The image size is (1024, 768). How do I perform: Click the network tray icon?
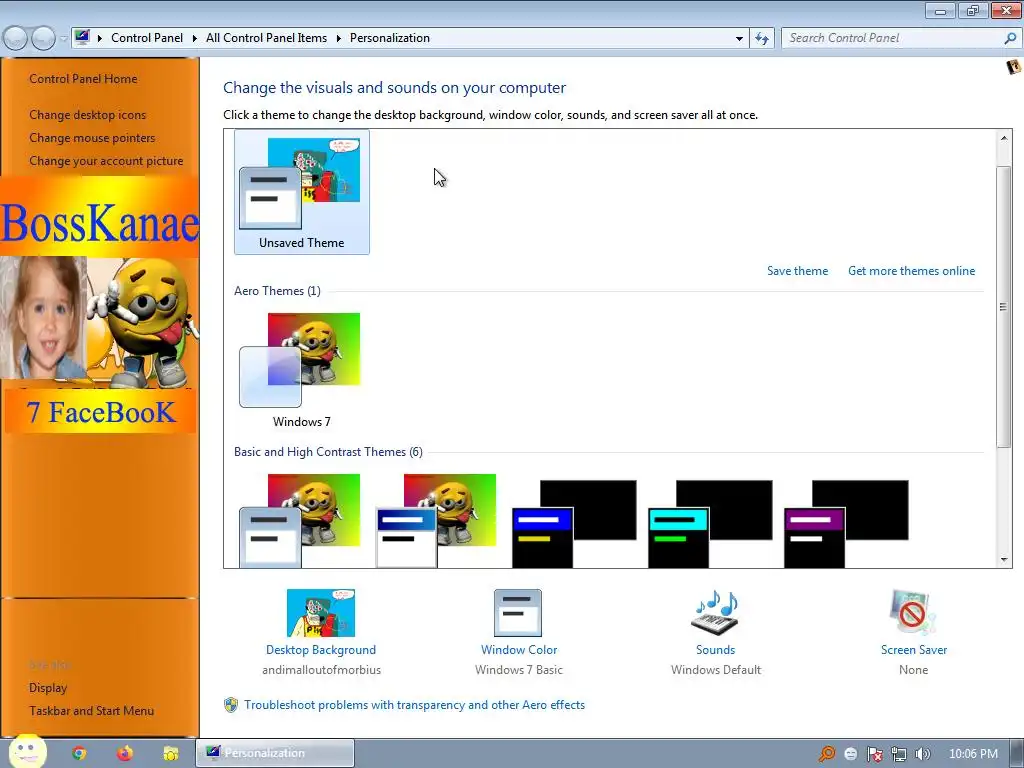pos(899,754)
